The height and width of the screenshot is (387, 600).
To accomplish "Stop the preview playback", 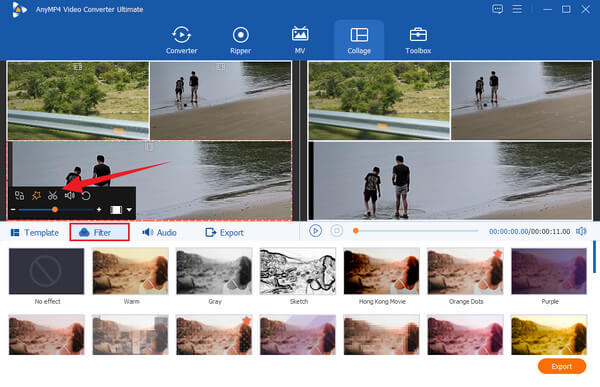I will click(x=337, y=231).
